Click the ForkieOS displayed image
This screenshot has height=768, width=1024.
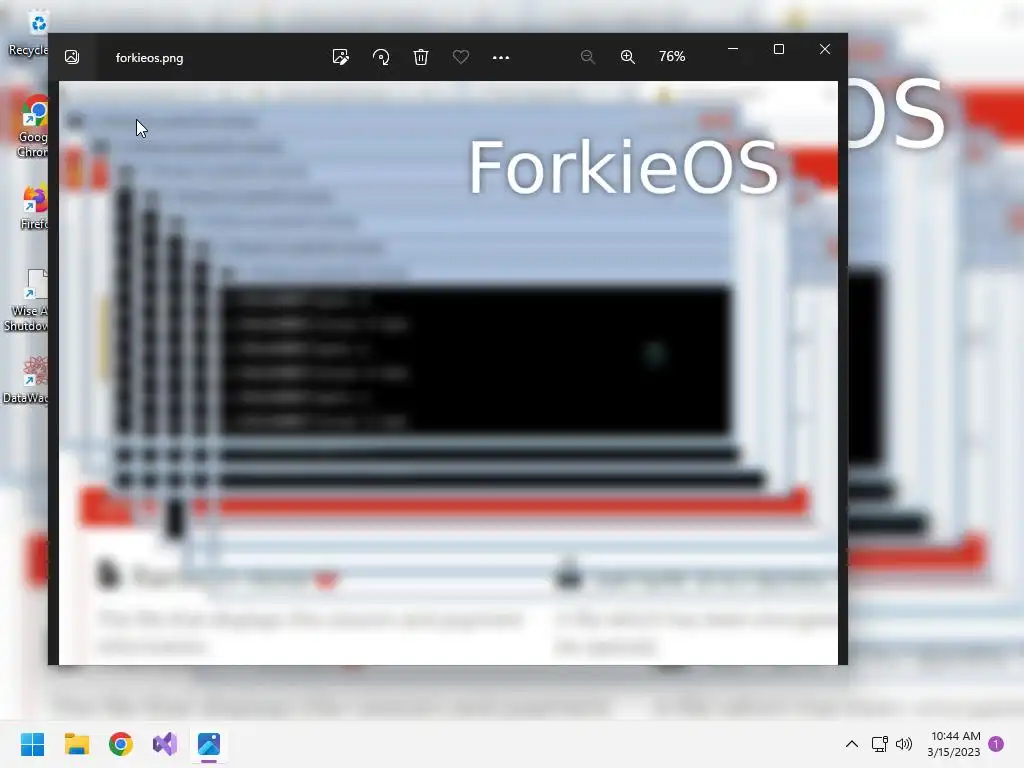tap(448, 373)
